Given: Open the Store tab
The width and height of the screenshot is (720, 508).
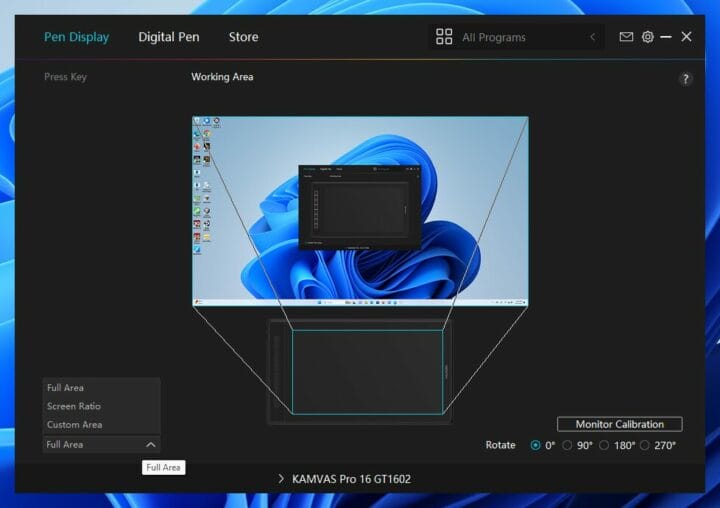Looking at the screenshot, I should pos(243,37).
